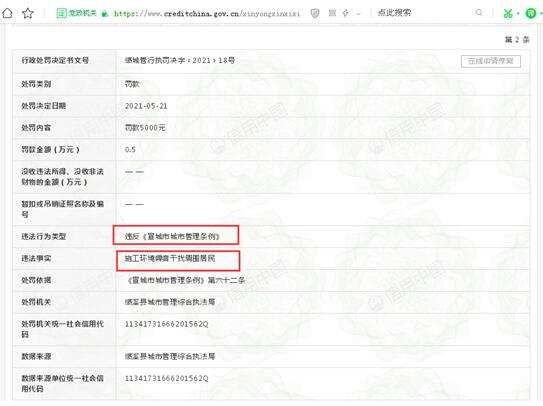This screenshot has height=406, width=543.
Task: Click the violation fact value in 违法事实 row
Action: pos(170,258)
